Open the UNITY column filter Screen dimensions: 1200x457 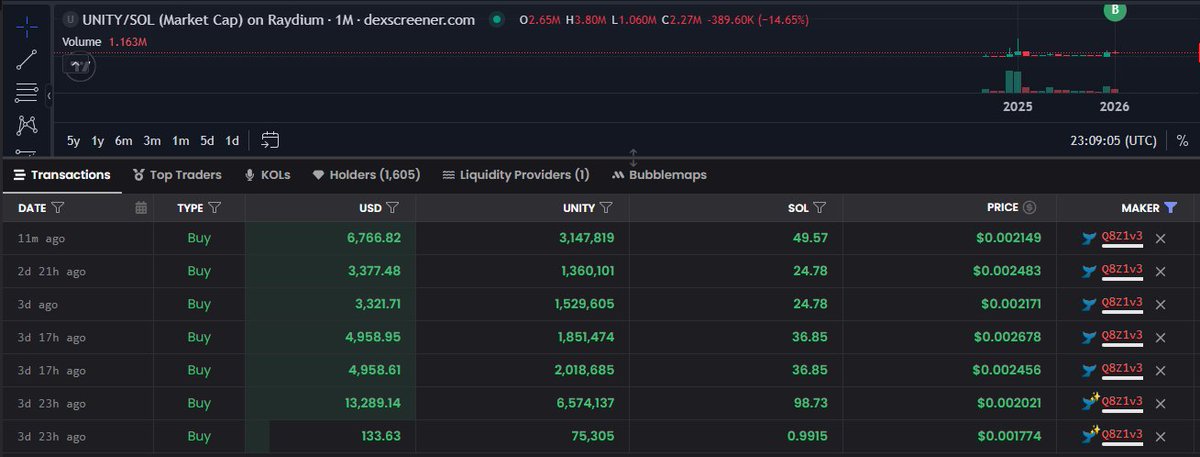click(x=607, y=208)
